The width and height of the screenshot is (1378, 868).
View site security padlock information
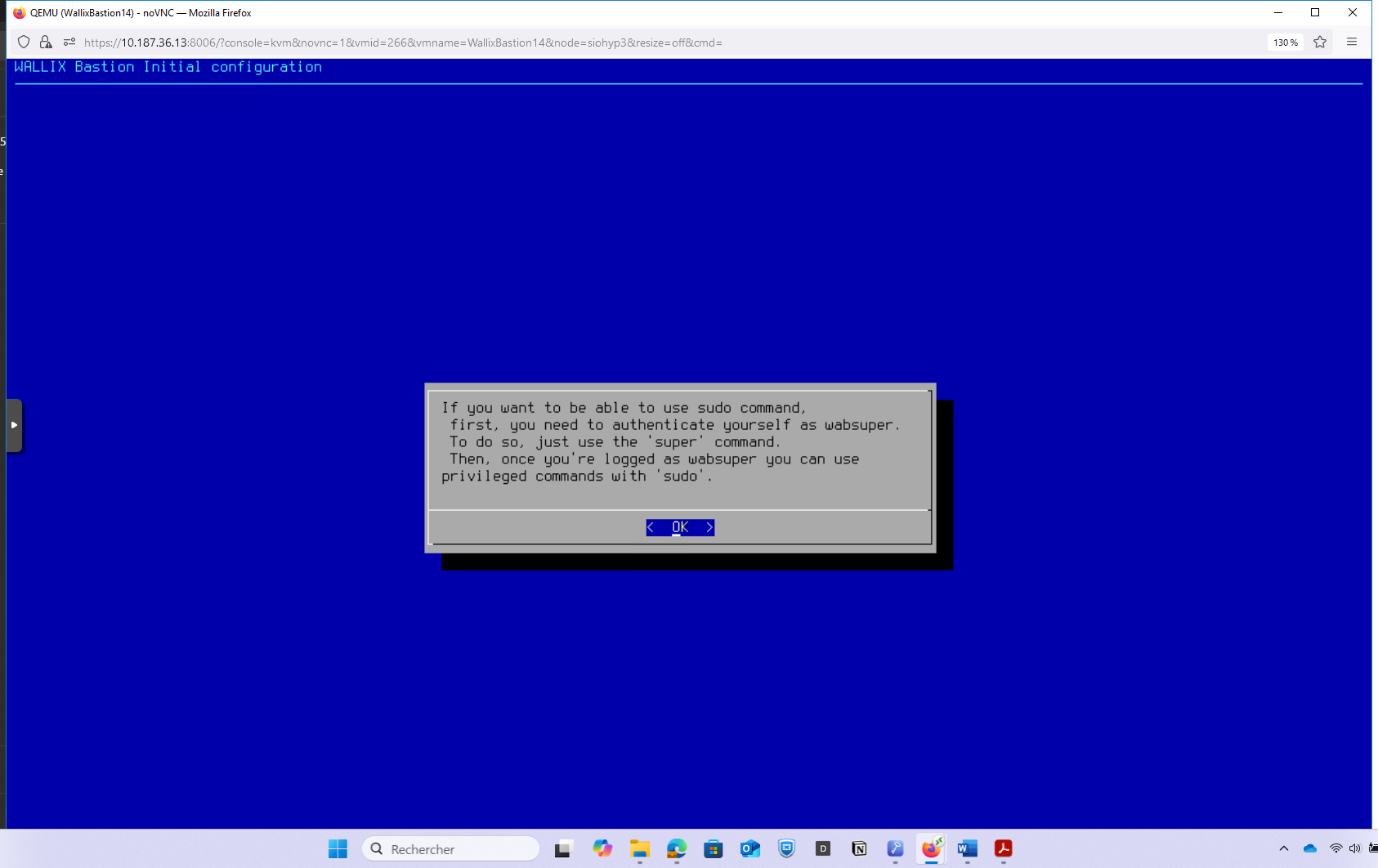tap(46, 43)
